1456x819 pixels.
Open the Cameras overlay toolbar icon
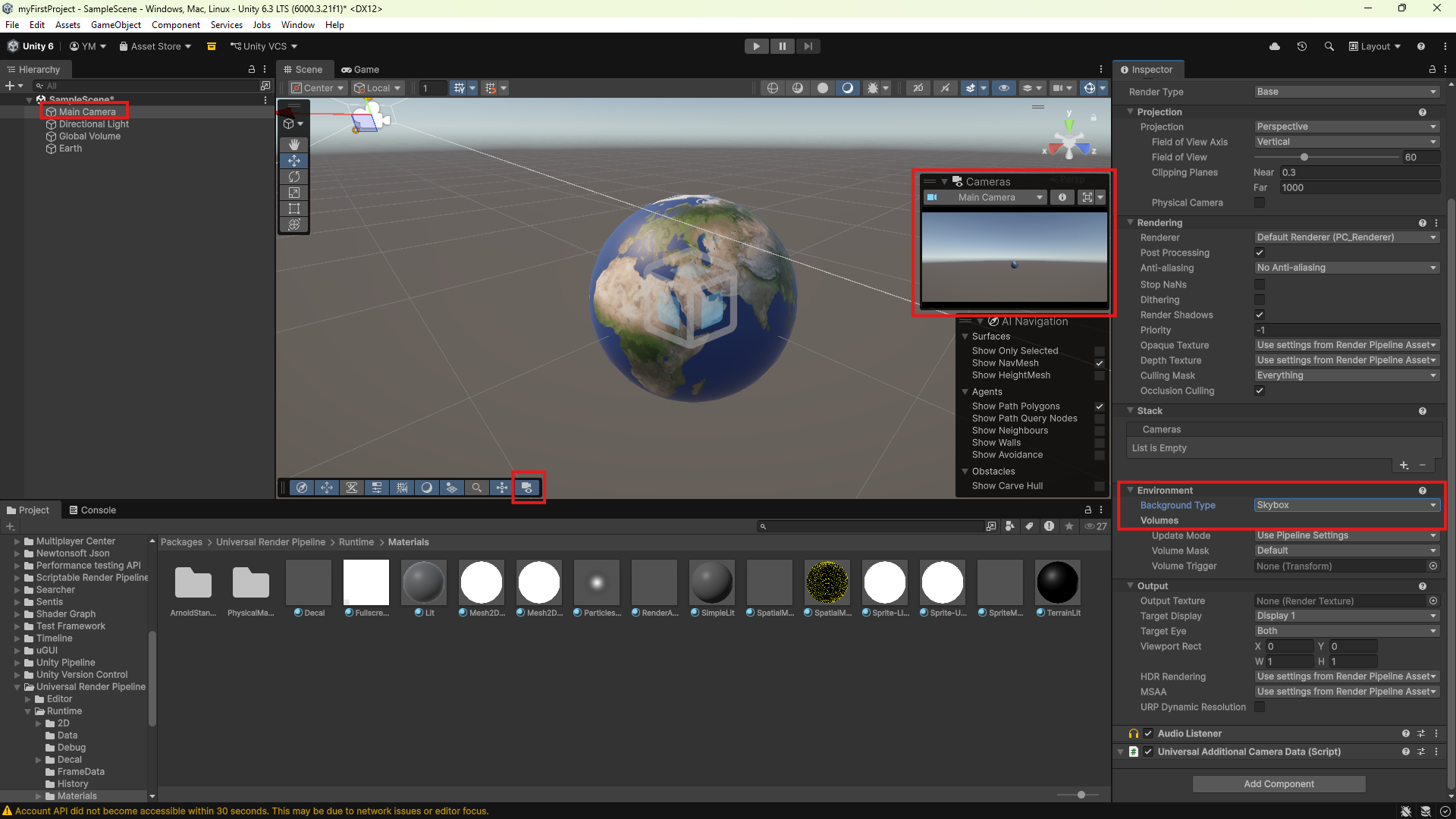(527, 488)
